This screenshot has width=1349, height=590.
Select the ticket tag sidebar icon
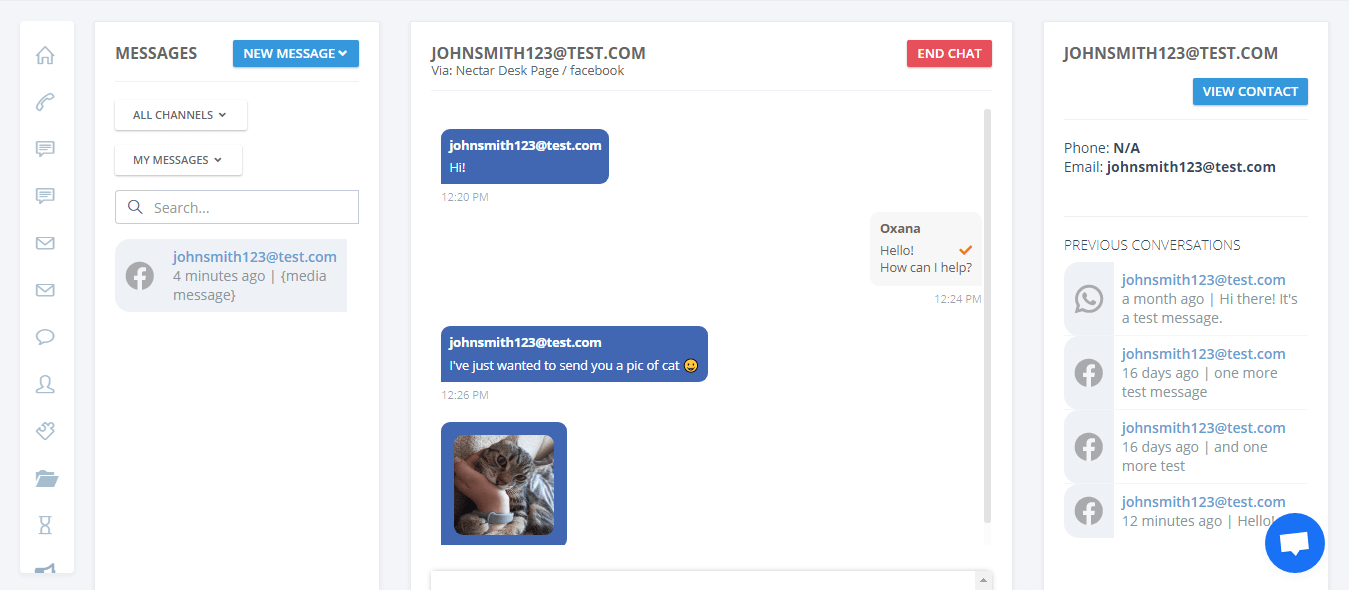pyautogui.click(x=45, y=431)
